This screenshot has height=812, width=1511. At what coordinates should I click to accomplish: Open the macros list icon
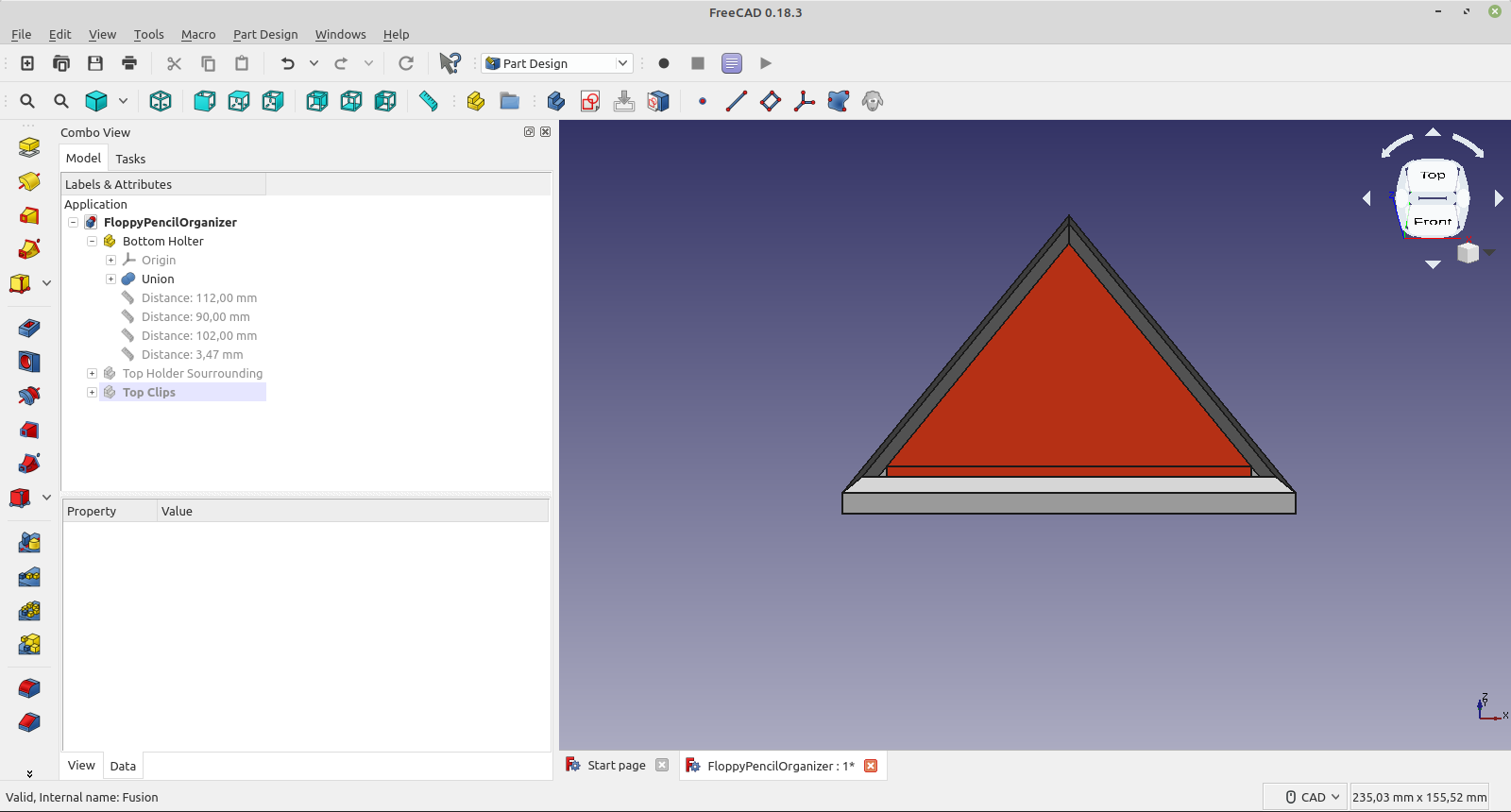(732, 63)
